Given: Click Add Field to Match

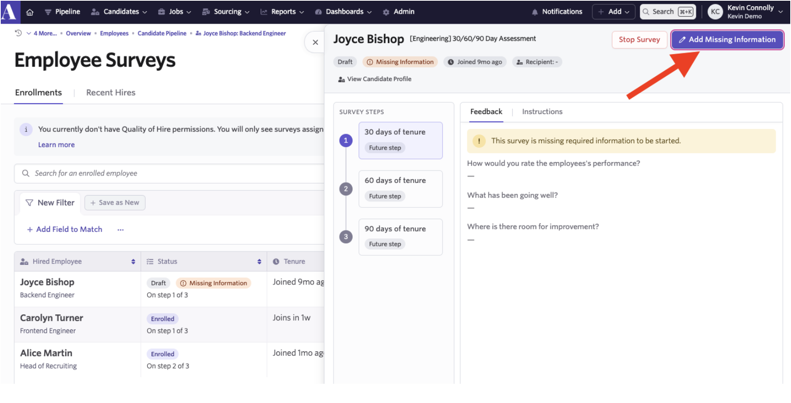Looking at the screenshot, I should (x=65, y=229).
